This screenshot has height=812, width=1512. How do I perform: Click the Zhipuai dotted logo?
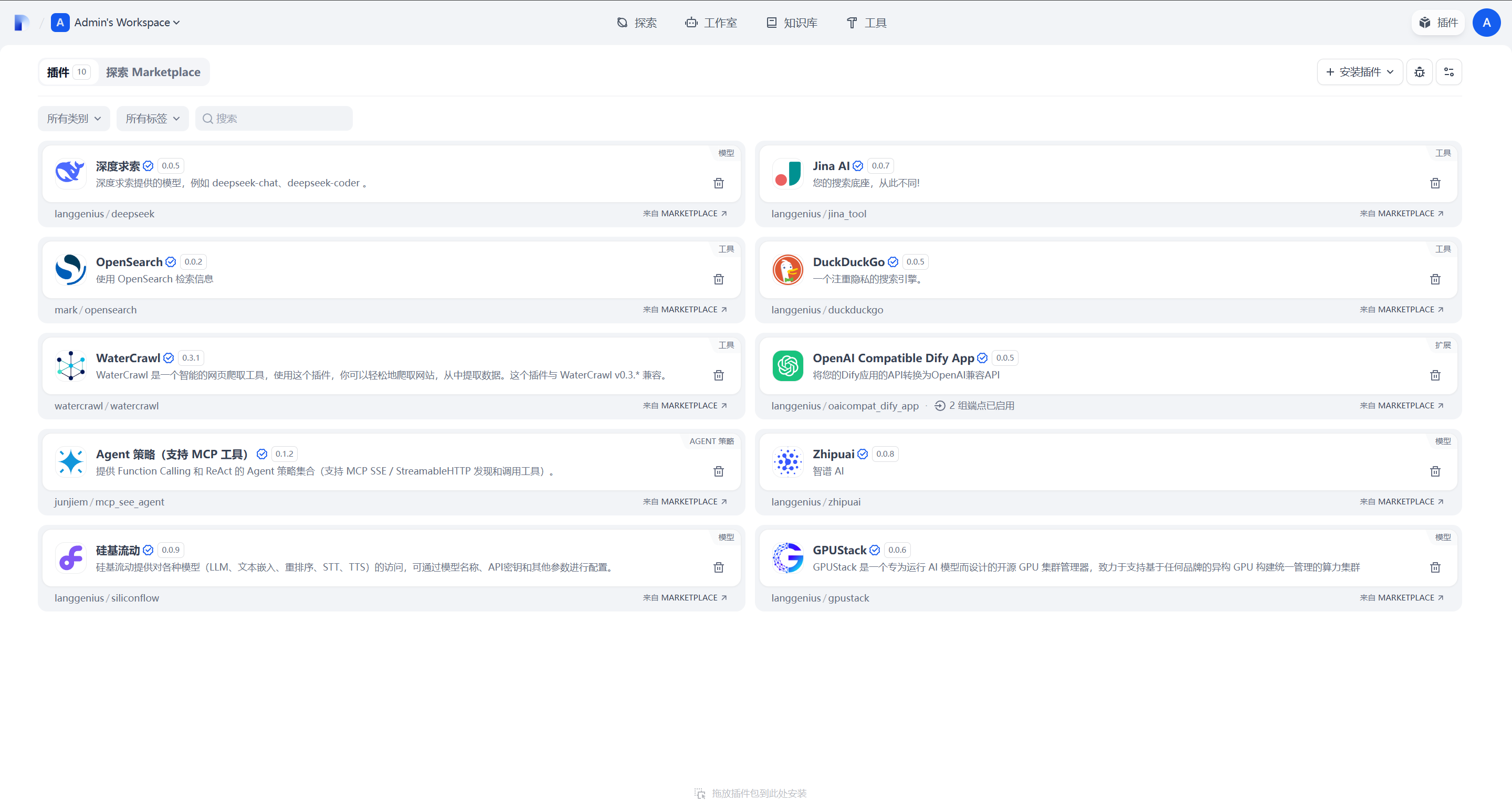[787, 462]
